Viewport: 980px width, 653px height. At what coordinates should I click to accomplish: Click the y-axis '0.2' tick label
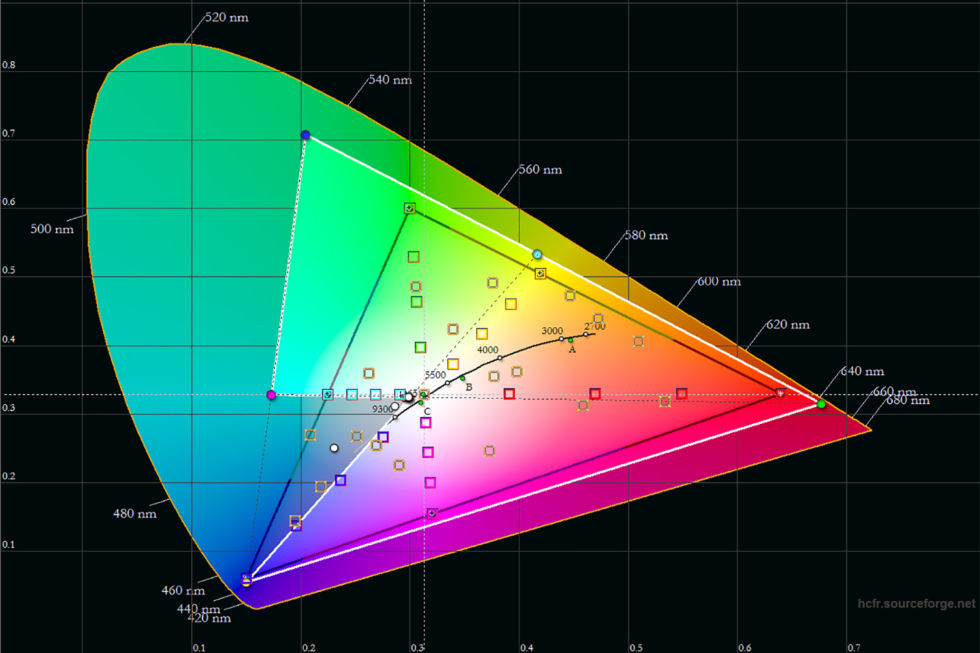click(x=8, y=476)
